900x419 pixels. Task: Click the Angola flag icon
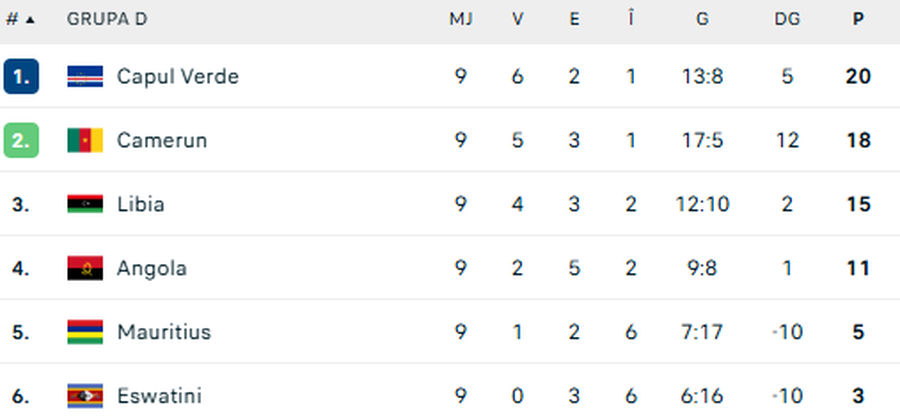pos(85,268)
